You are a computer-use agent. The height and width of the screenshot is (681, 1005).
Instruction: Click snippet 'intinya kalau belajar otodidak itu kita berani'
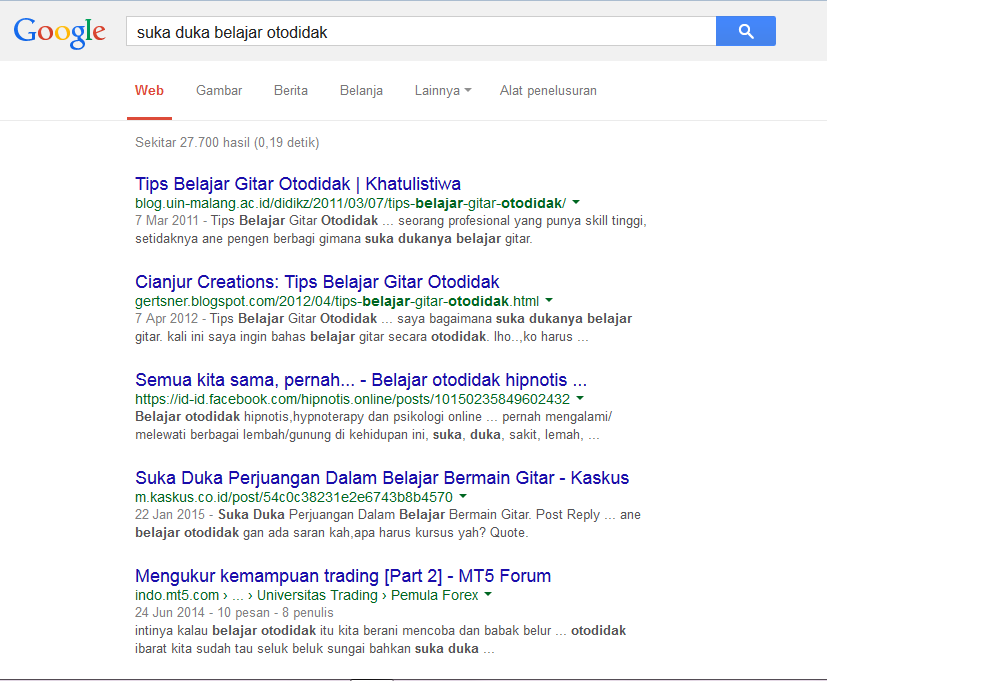tap(381, 639)
